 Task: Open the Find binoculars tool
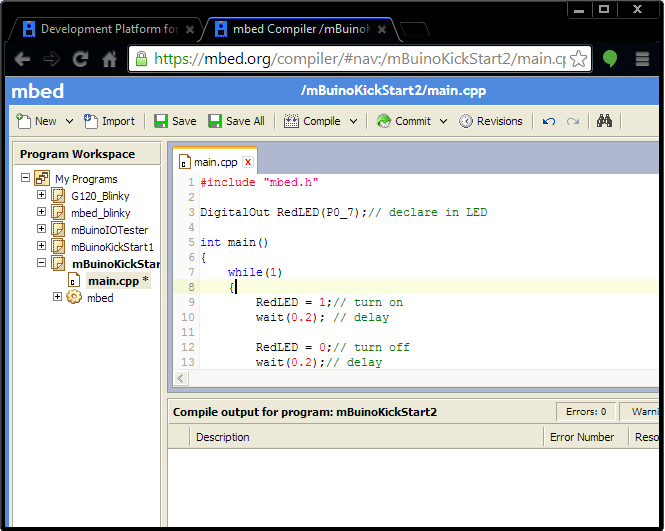click(x=604, y=121)
